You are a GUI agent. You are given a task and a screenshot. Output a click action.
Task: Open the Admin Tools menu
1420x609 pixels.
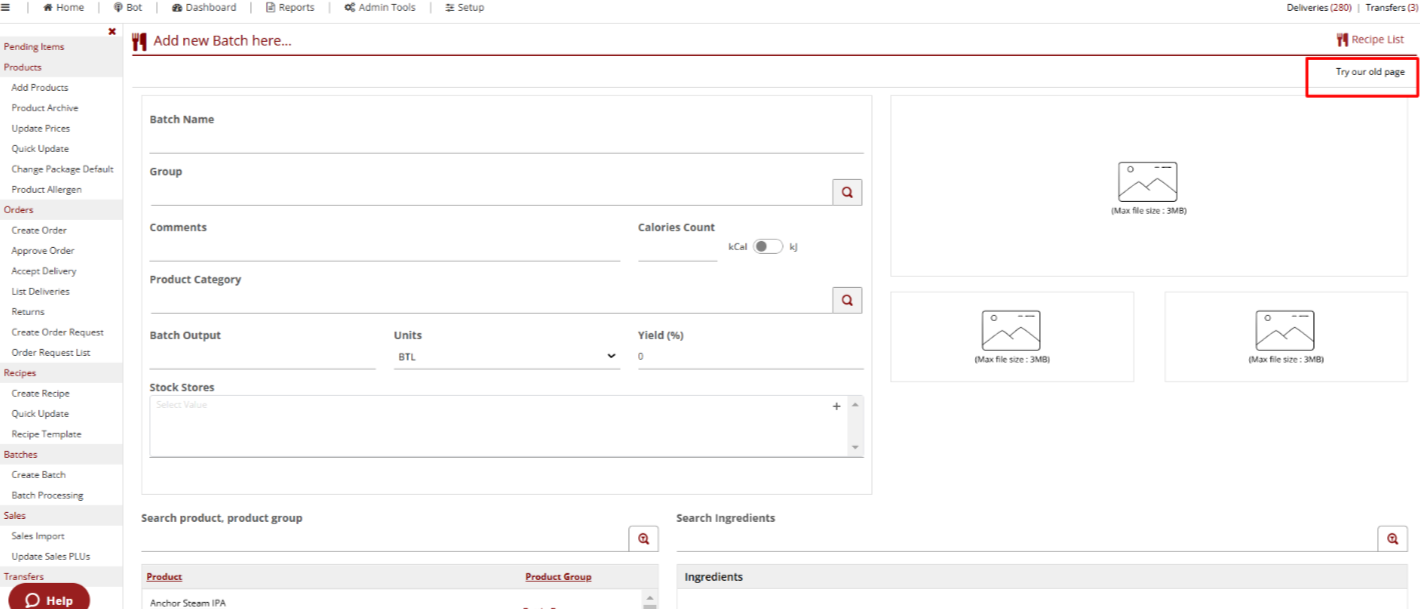click(x=379, y=7)
